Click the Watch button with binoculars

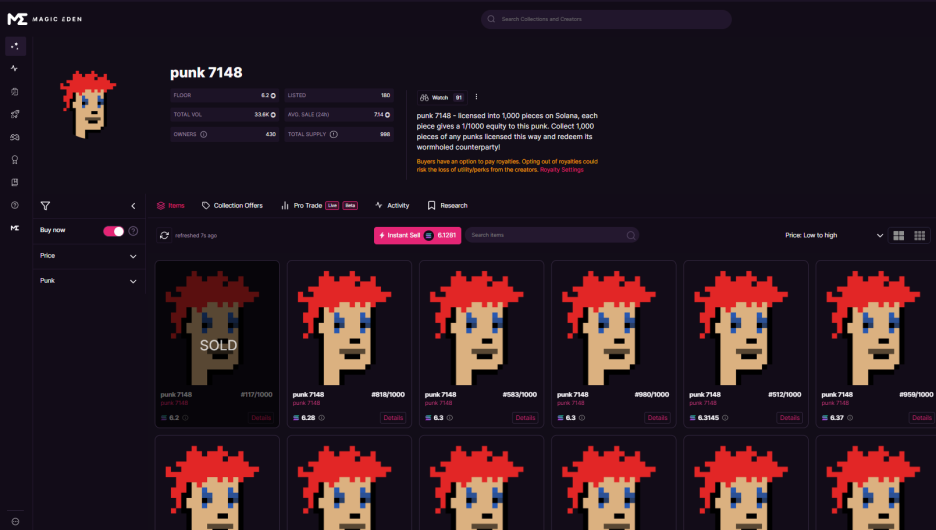[441, 97]
